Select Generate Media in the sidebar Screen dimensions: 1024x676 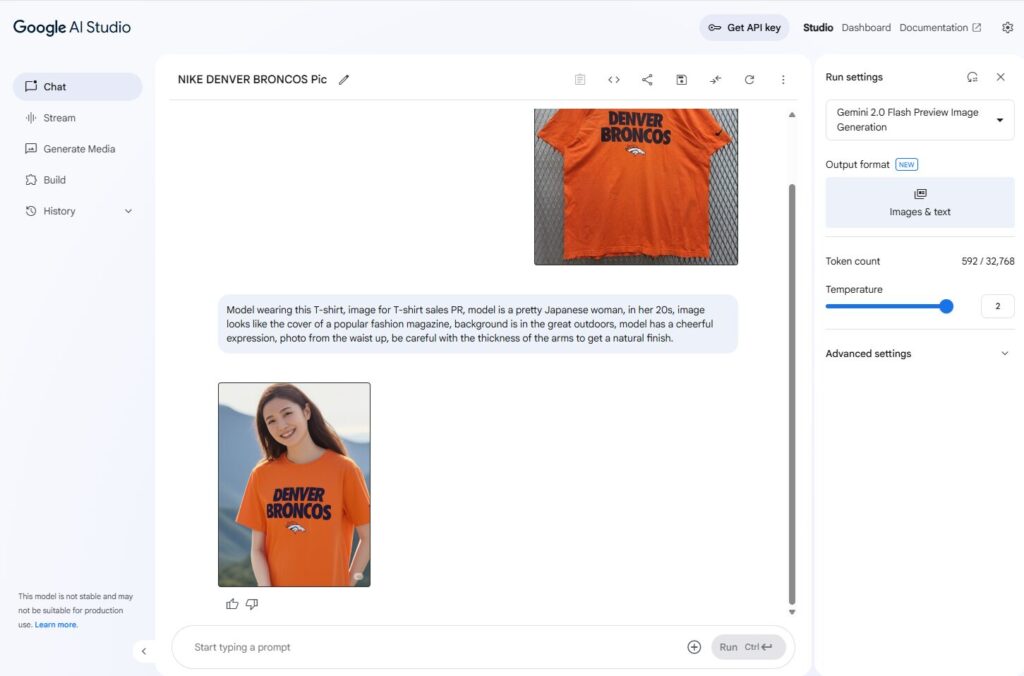coord(77,149)
